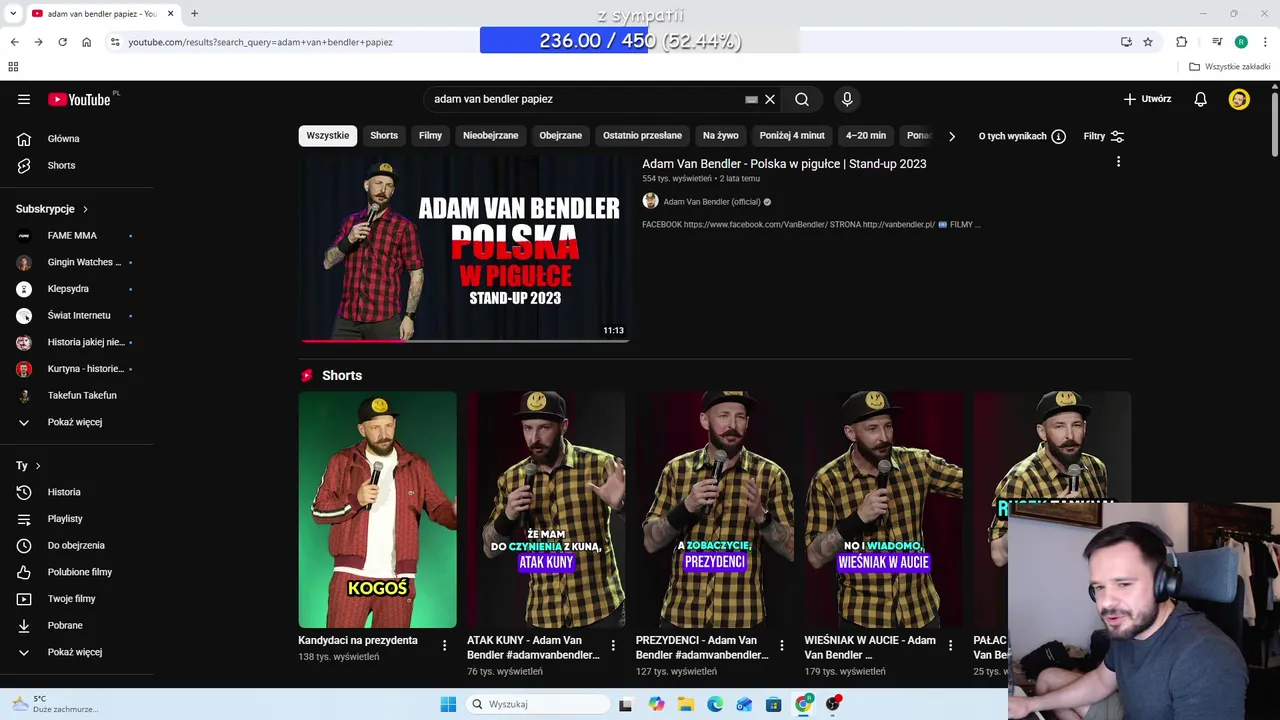1280x720 pixels.
Task: Open options for ATAK KUNY short
Action: click(613, 646)
